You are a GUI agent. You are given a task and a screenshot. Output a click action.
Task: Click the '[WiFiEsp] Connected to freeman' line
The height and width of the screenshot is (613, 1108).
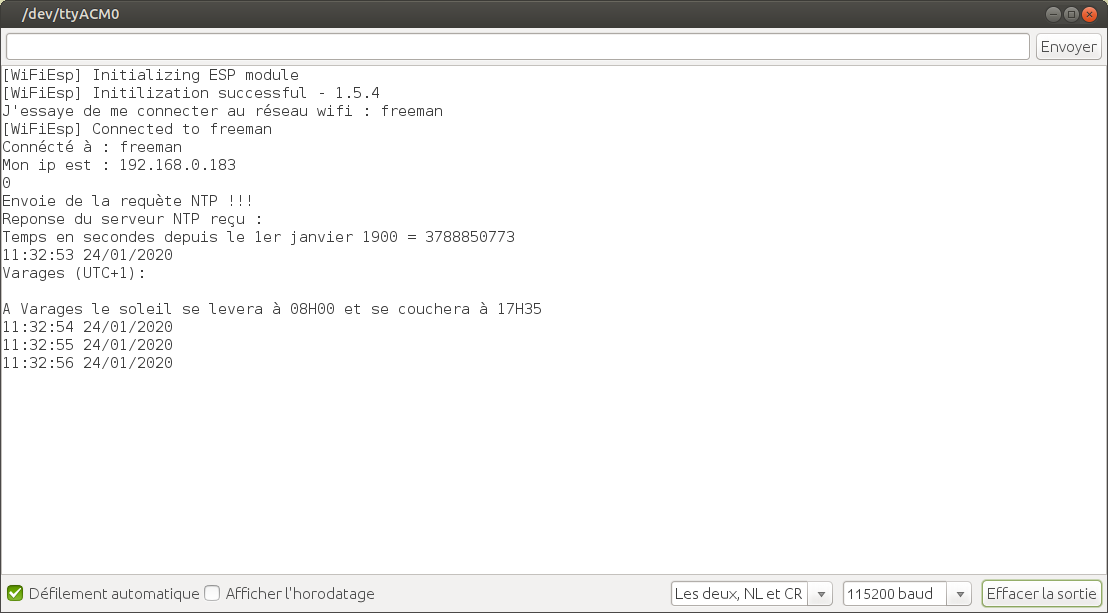click(x=137, y=129)
